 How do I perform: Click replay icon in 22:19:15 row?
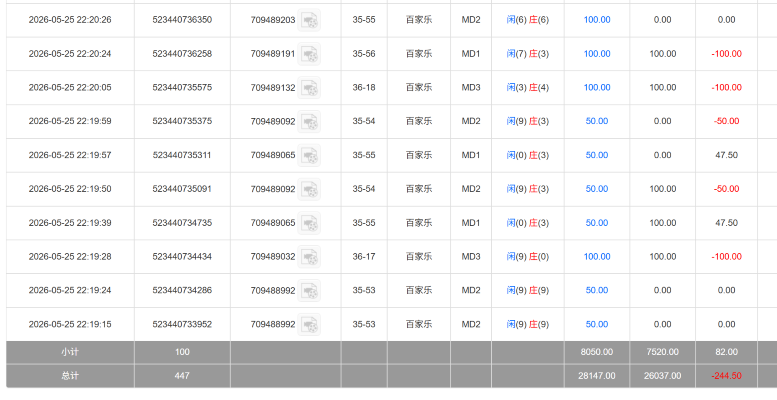[309, 325]
